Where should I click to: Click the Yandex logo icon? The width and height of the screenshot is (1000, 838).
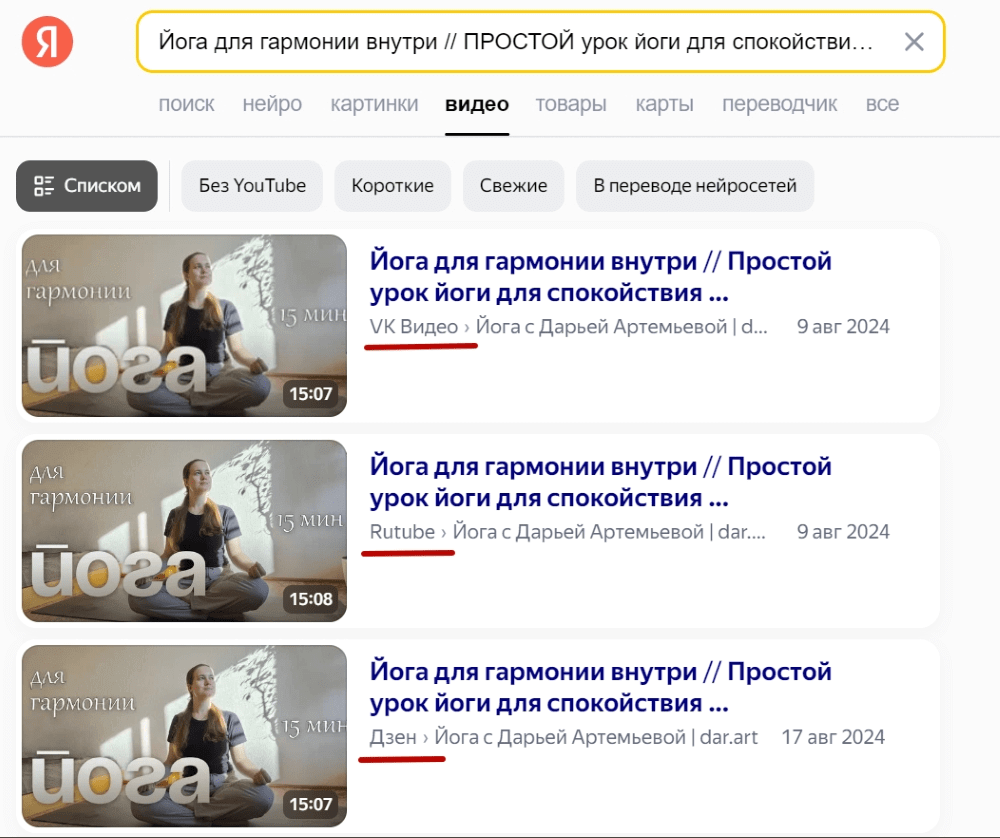pyautogui.click(x=47, y=41)
